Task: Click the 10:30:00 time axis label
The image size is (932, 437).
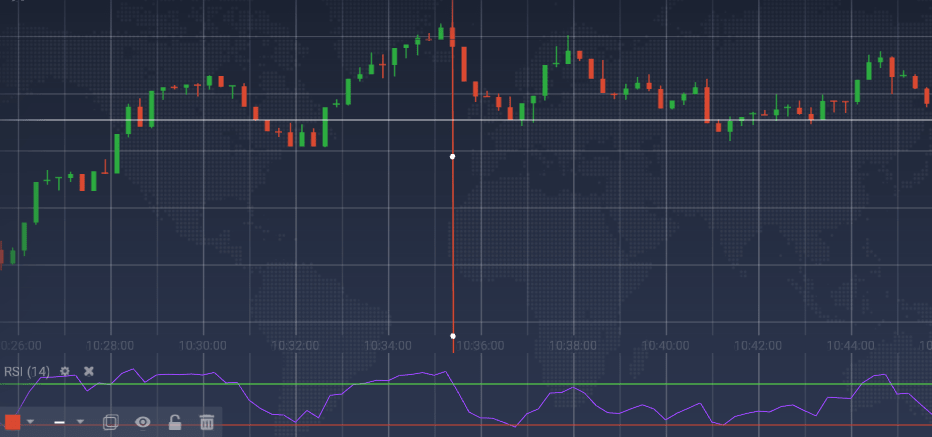Action: click(x=204, y=345)
